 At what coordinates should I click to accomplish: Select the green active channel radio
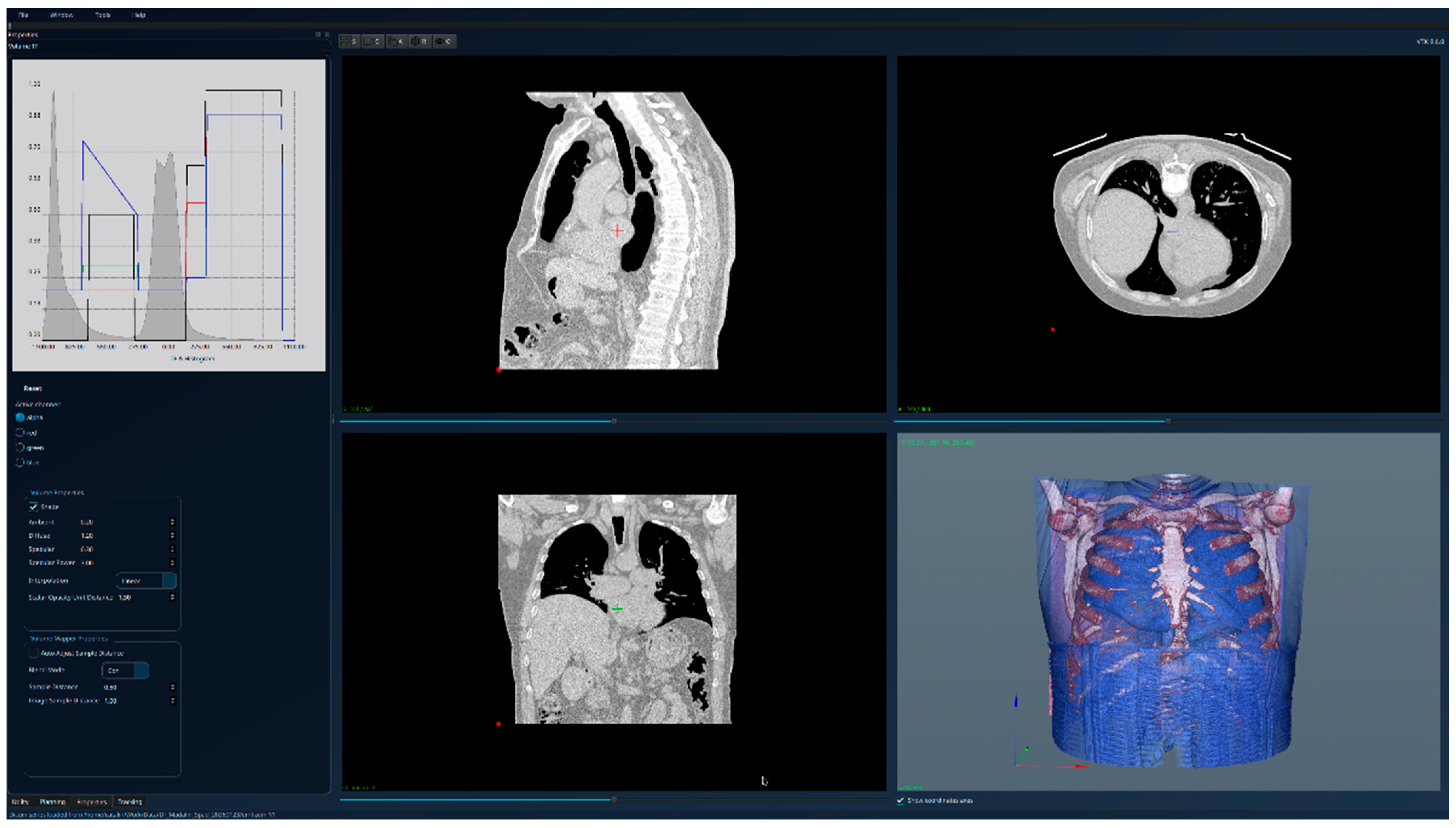(x=20, y=448)
